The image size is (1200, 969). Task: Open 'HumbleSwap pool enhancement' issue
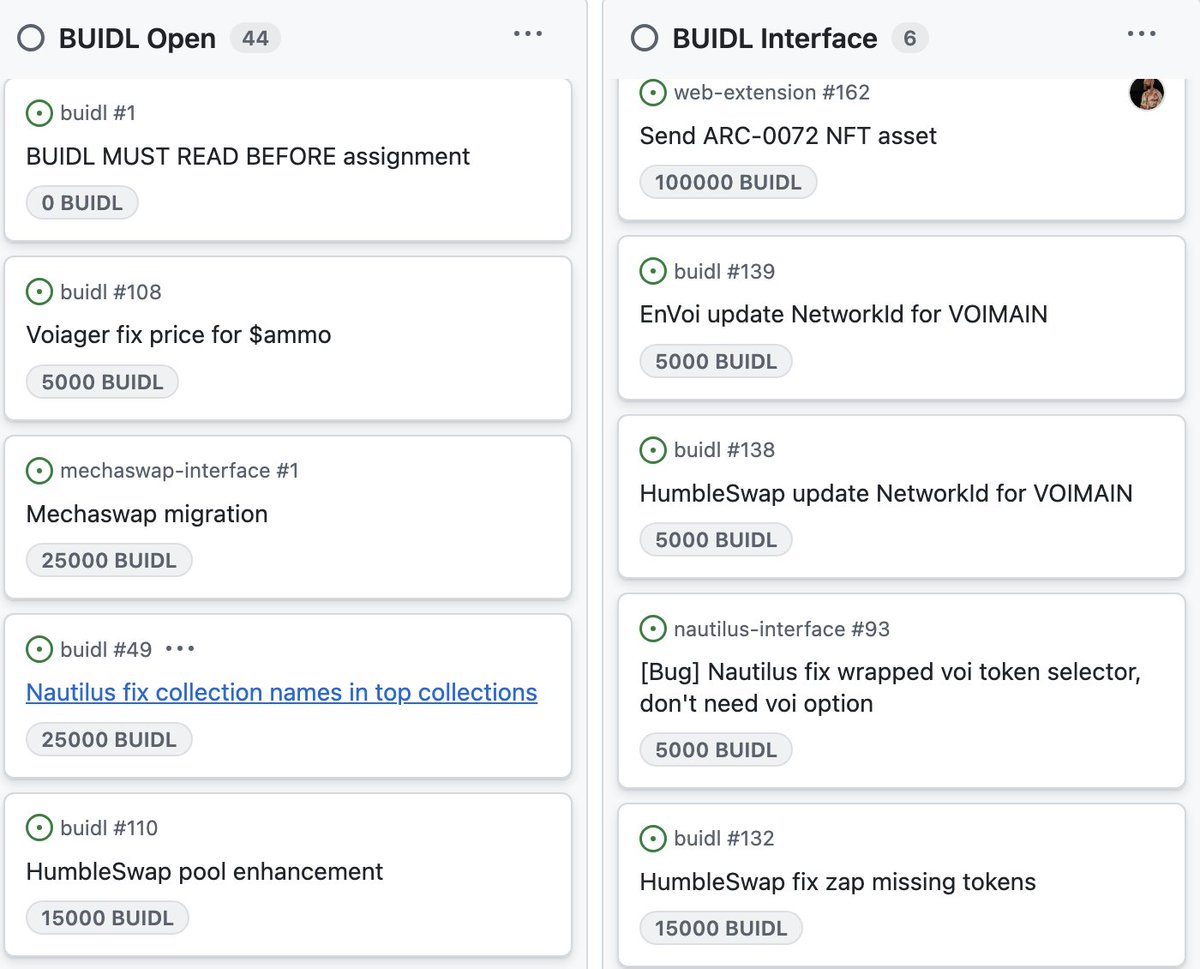[205, 871]
